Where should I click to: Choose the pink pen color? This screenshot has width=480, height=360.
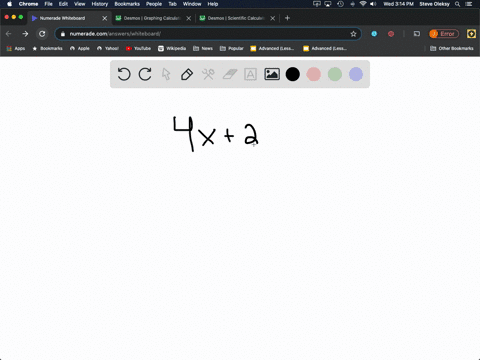(314, 74)
